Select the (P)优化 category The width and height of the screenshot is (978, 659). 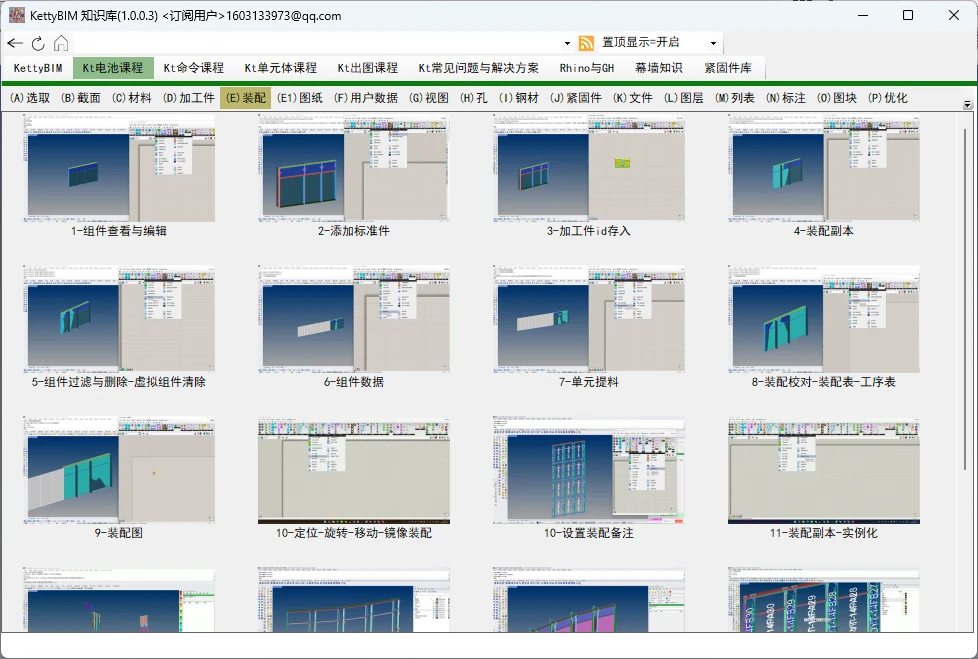pos(888,98)
